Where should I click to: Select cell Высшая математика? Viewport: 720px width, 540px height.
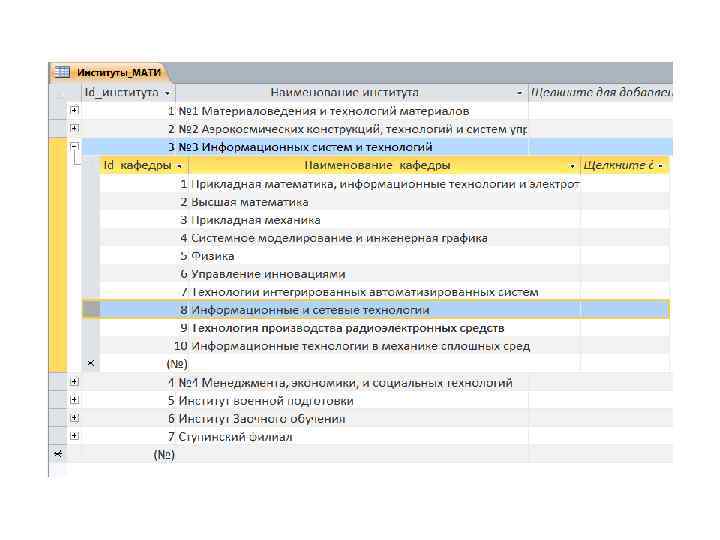385,202
